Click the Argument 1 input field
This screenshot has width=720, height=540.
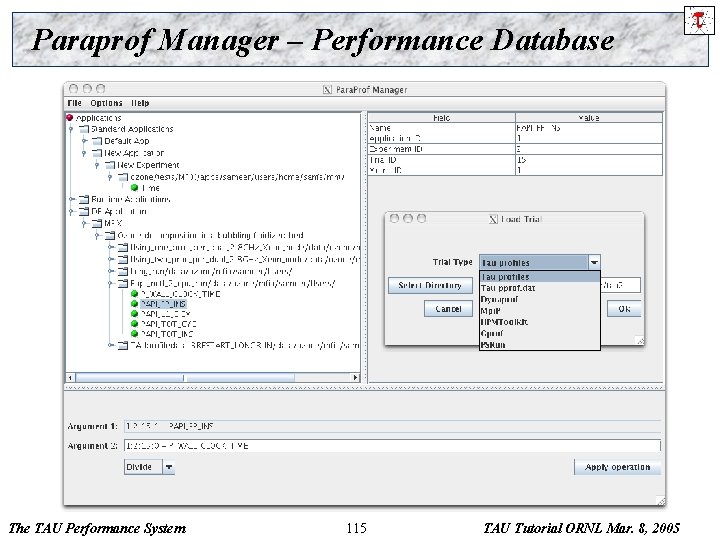[393, 426]
